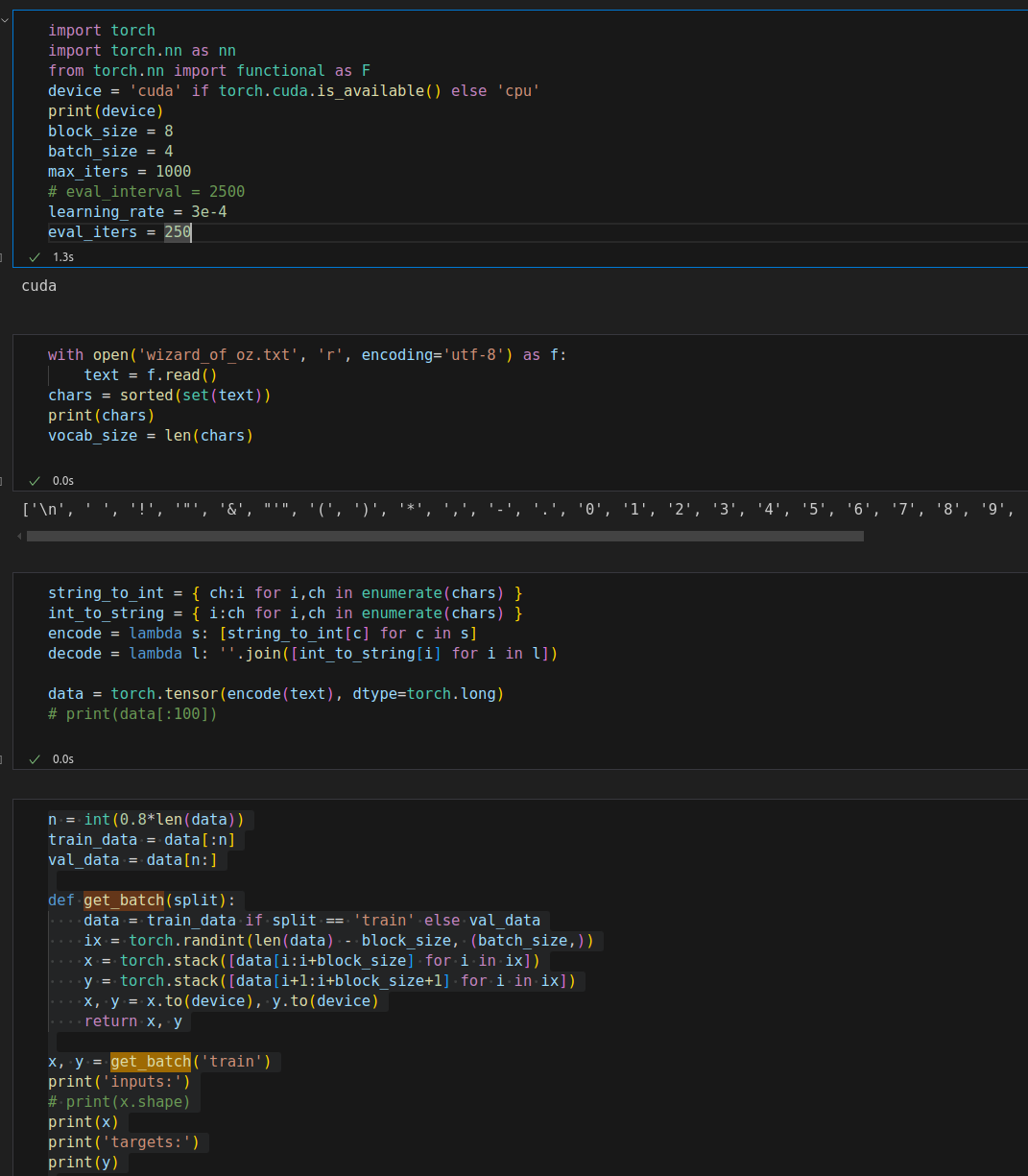
Task: Click the 'cuda' output text
Action: point(39,286)
